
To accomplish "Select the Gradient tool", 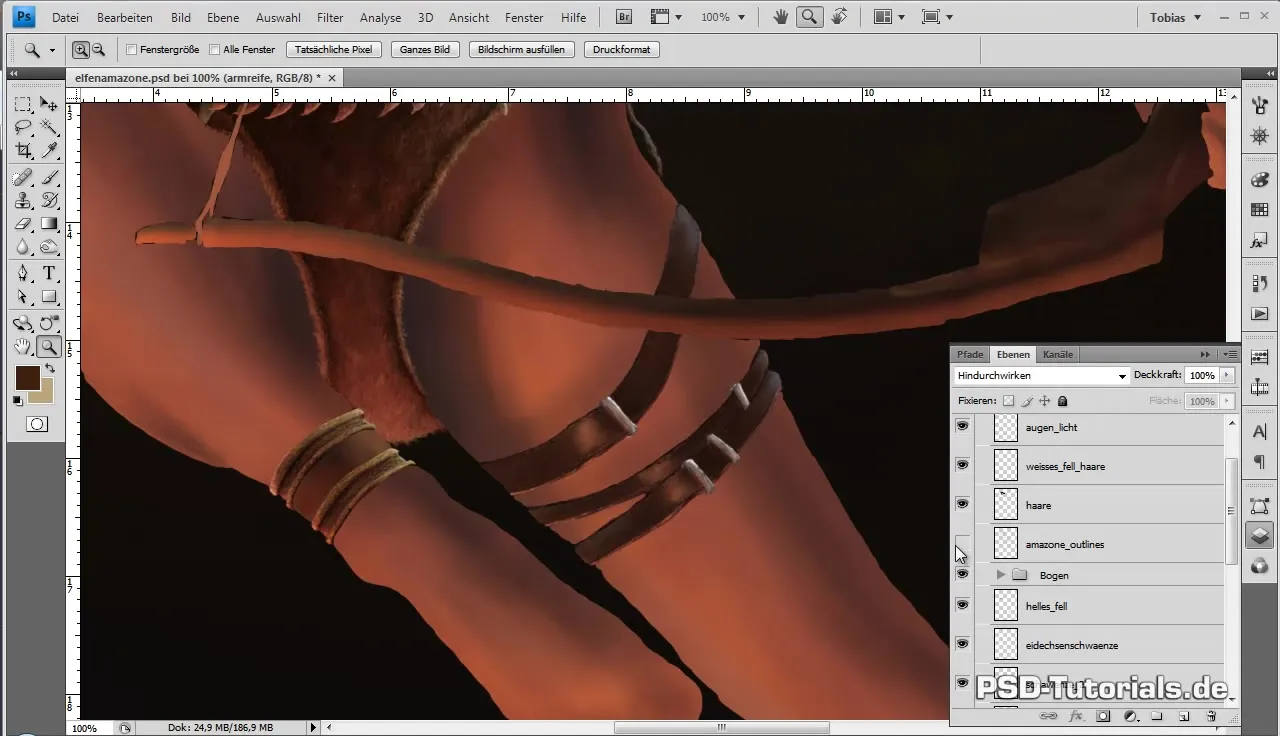I will 48,224.
